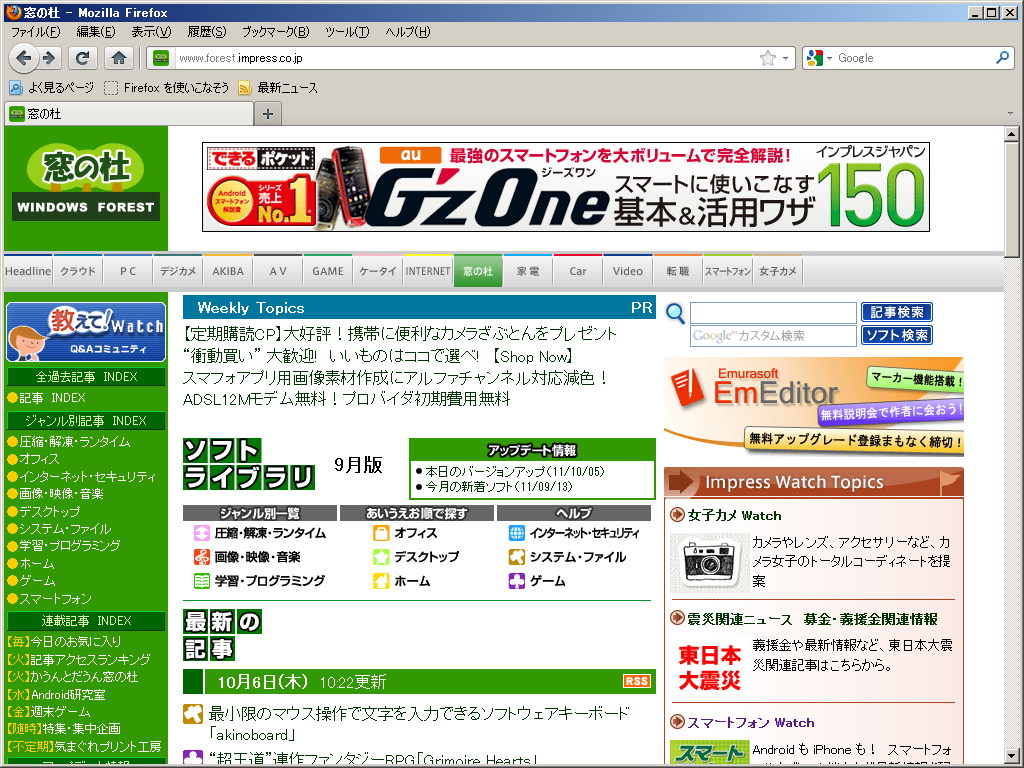Open the スマートフォン Watch topic link
Image resolution: width=1024 pixels, height=768 pixels.
(750, 722)
